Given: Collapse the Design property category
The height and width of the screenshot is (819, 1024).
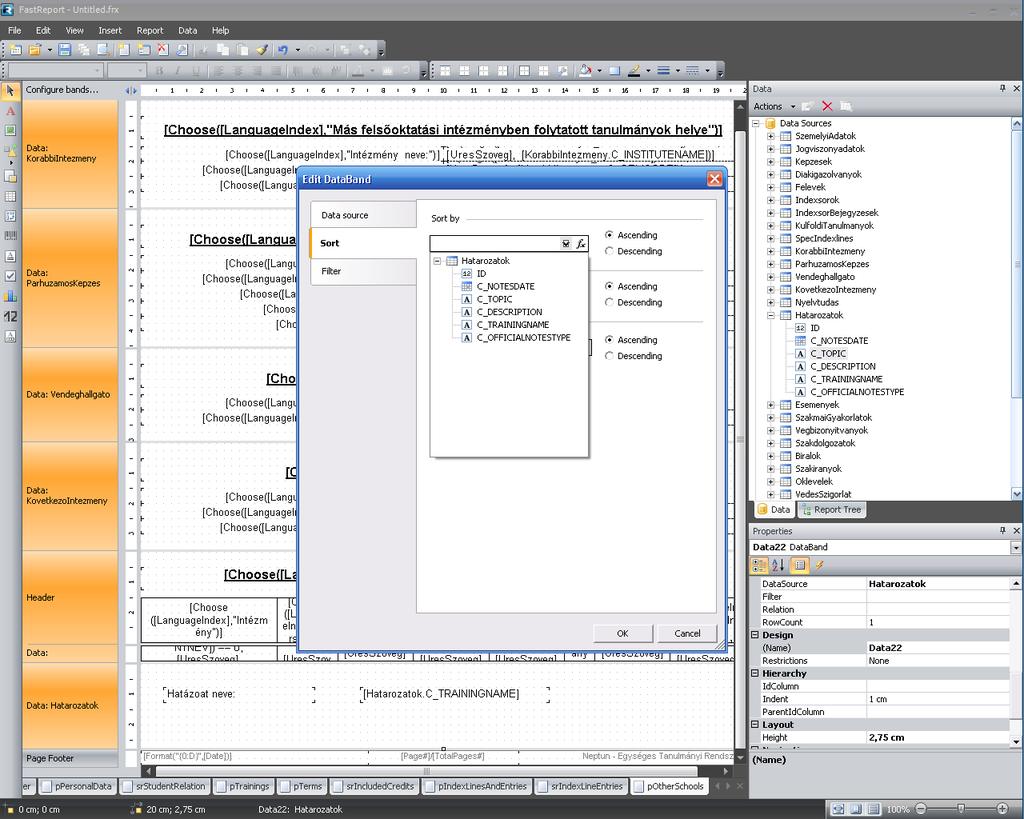Looking at the screenshot, I should click(755, 635).
